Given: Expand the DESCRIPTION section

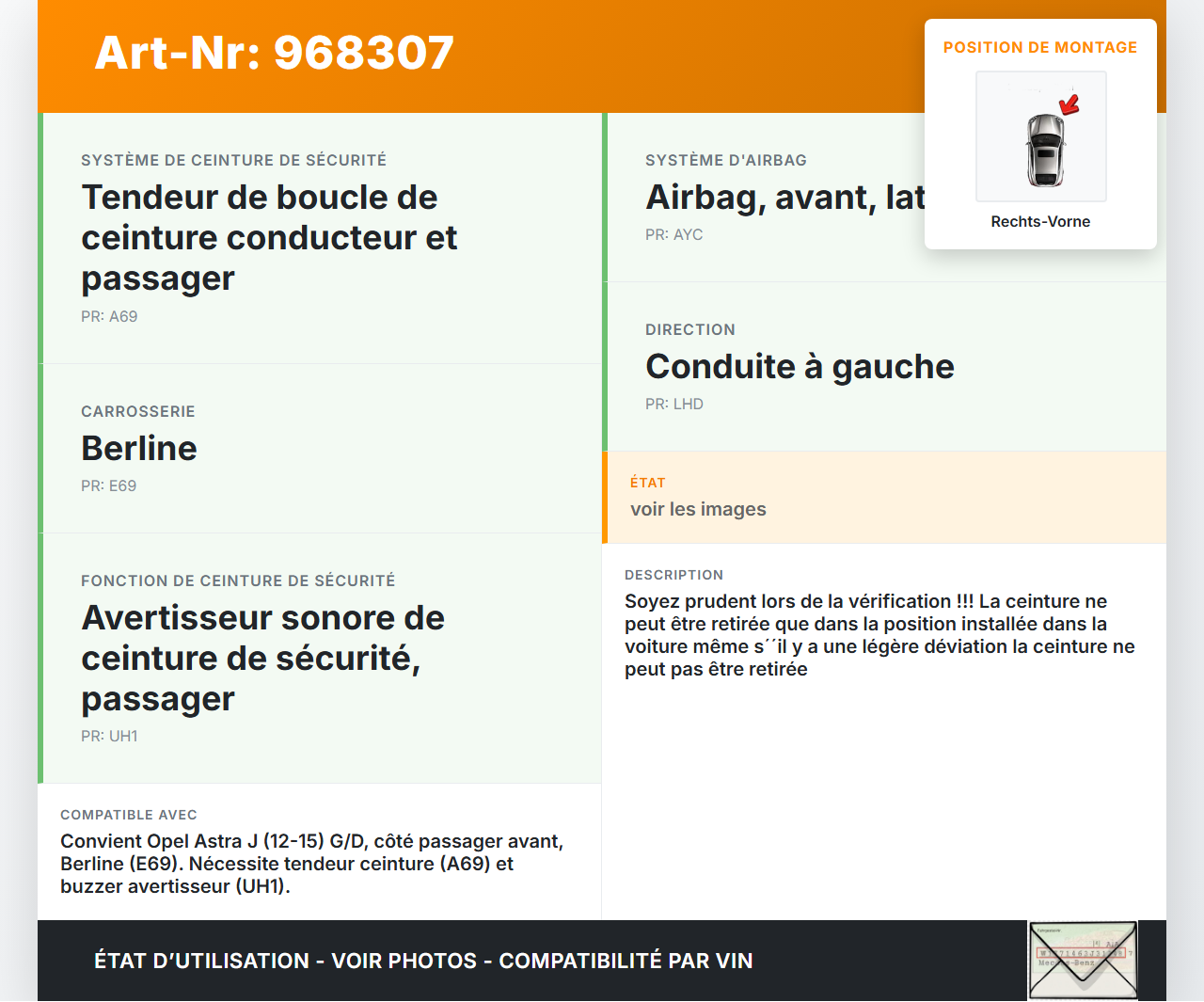Looking at the screenshot, I should (x=674, y=575).
